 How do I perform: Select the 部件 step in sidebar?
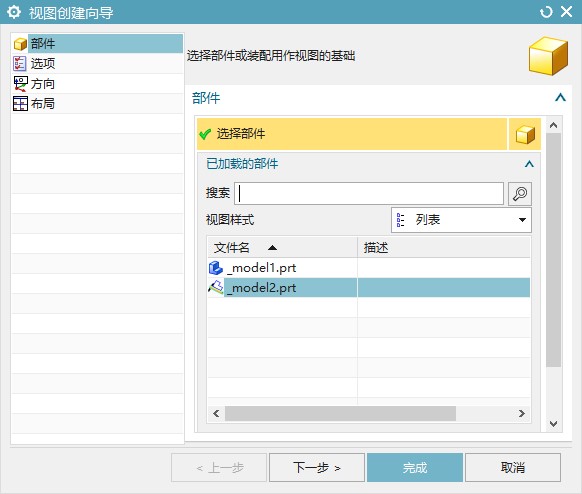pos(98,43)
